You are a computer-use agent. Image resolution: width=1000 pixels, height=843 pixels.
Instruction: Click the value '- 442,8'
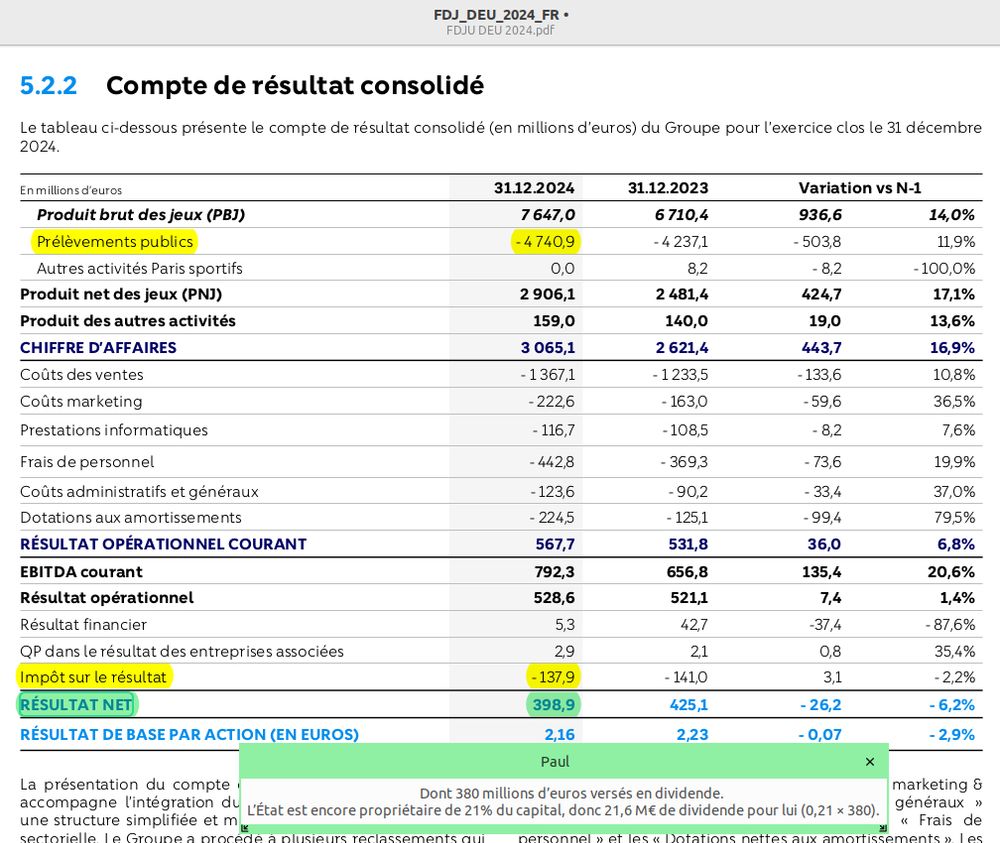(552, 462)
